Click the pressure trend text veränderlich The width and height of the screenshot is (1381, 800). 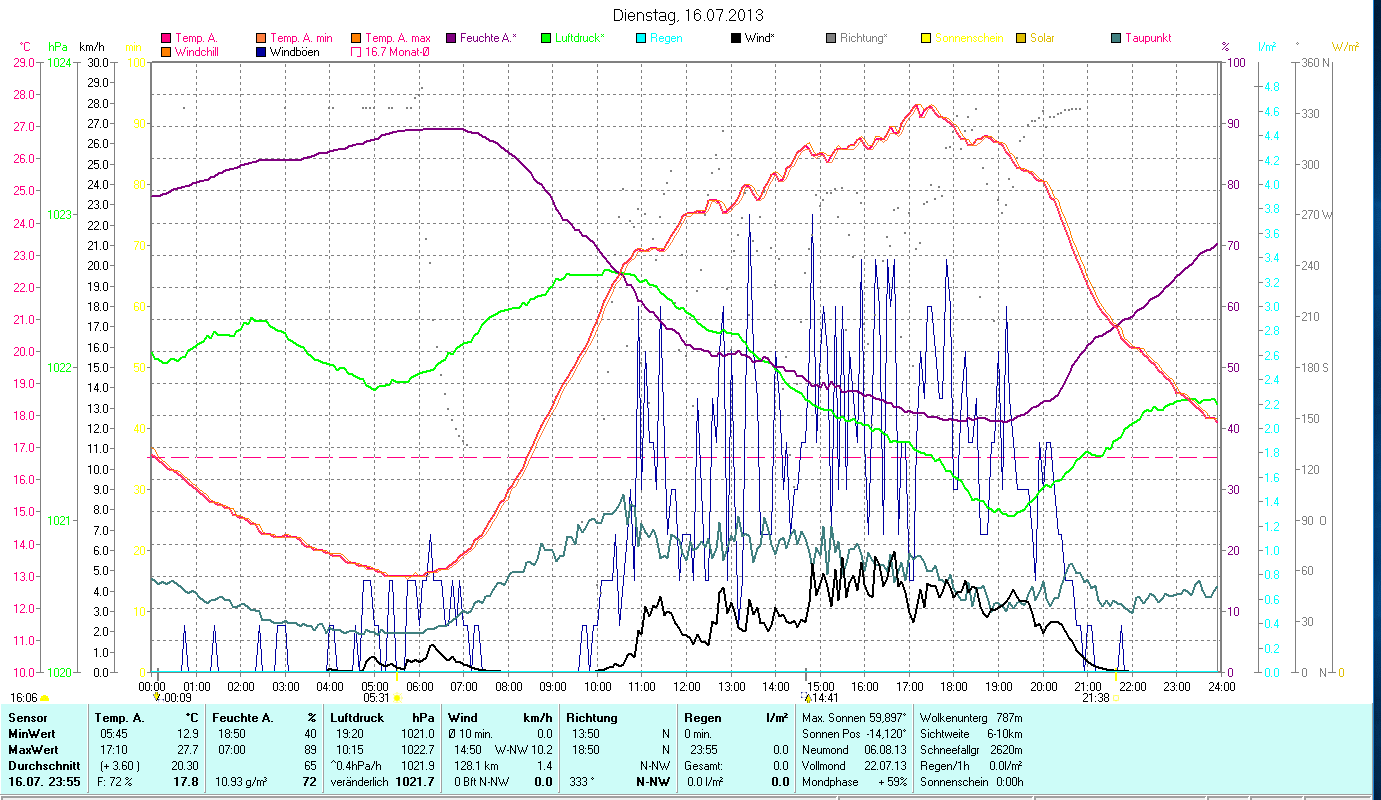pyautogui.click(x=360, y=782)
